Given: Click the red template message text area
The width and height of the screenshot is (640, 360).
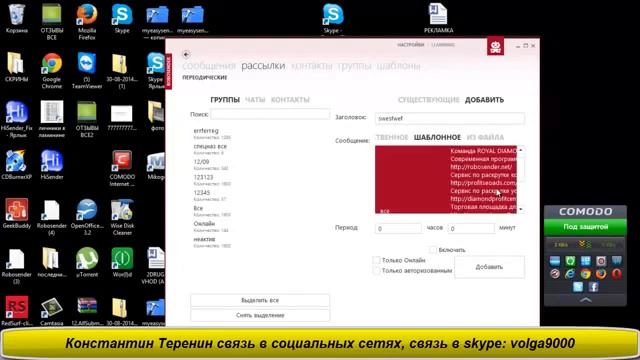Looking at the screenshot, I should 446,180.
